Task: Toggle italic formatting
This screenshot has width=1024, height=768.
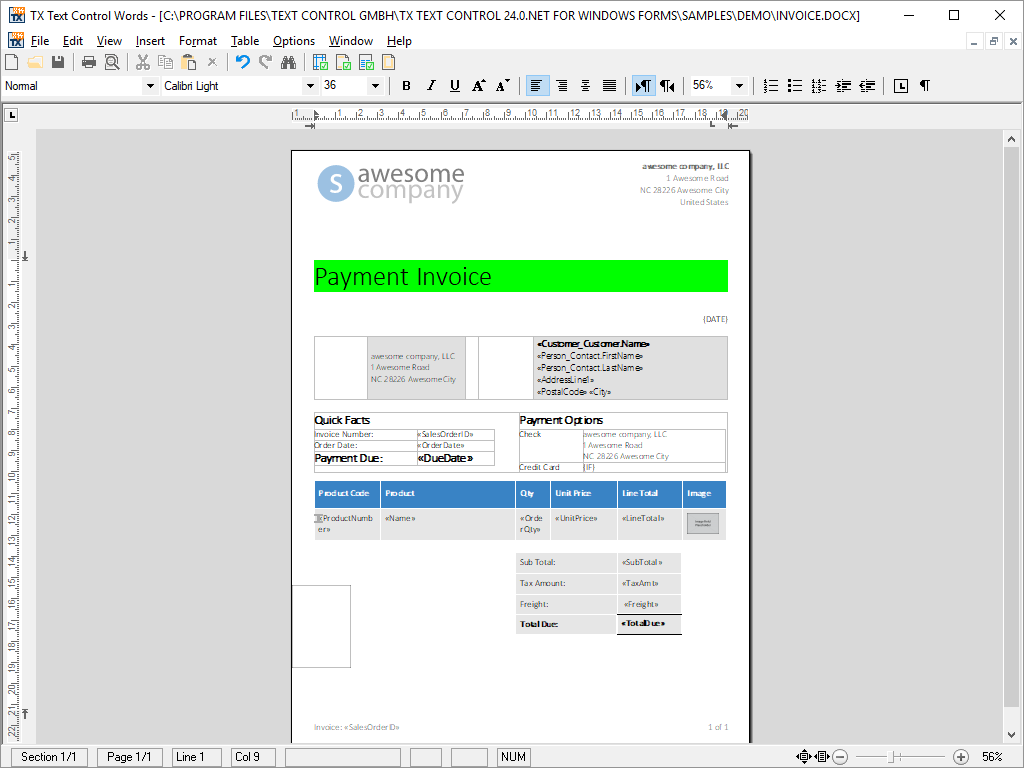Action: coord(431,86)
